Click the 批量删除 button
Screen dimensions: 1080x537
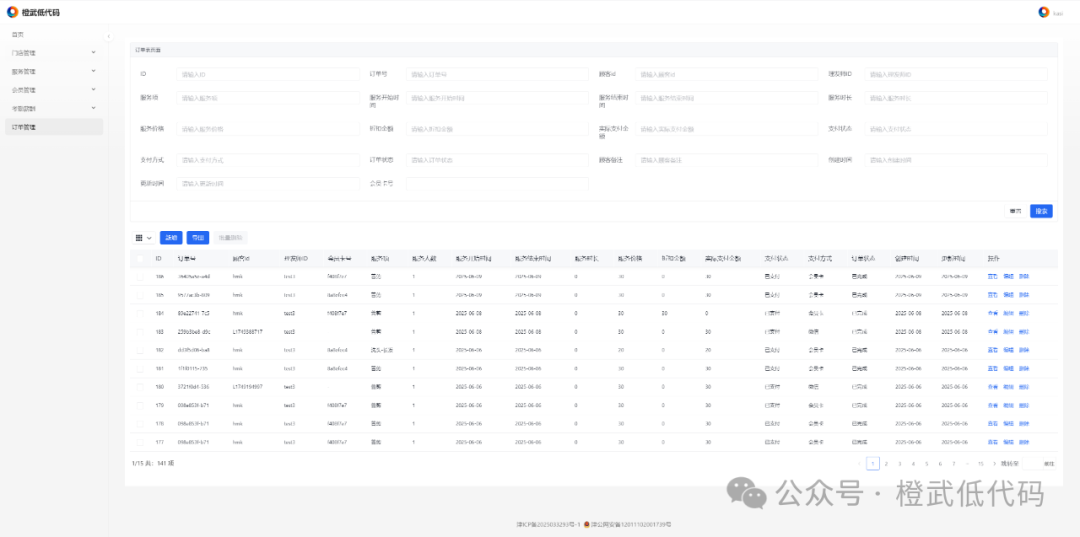click(230, 238)
